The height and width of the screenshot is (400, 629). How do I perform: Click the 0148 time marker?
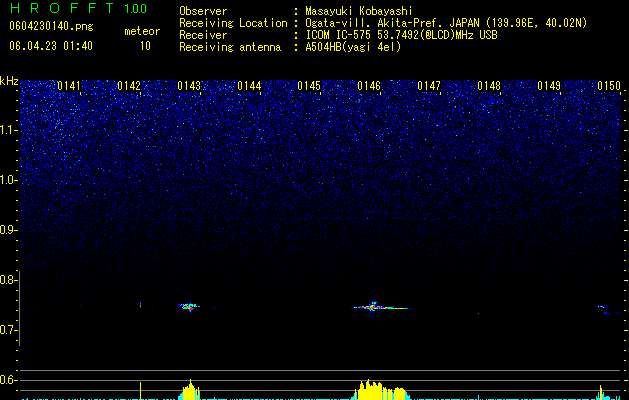pyautogui.click(x=489, y=86)
